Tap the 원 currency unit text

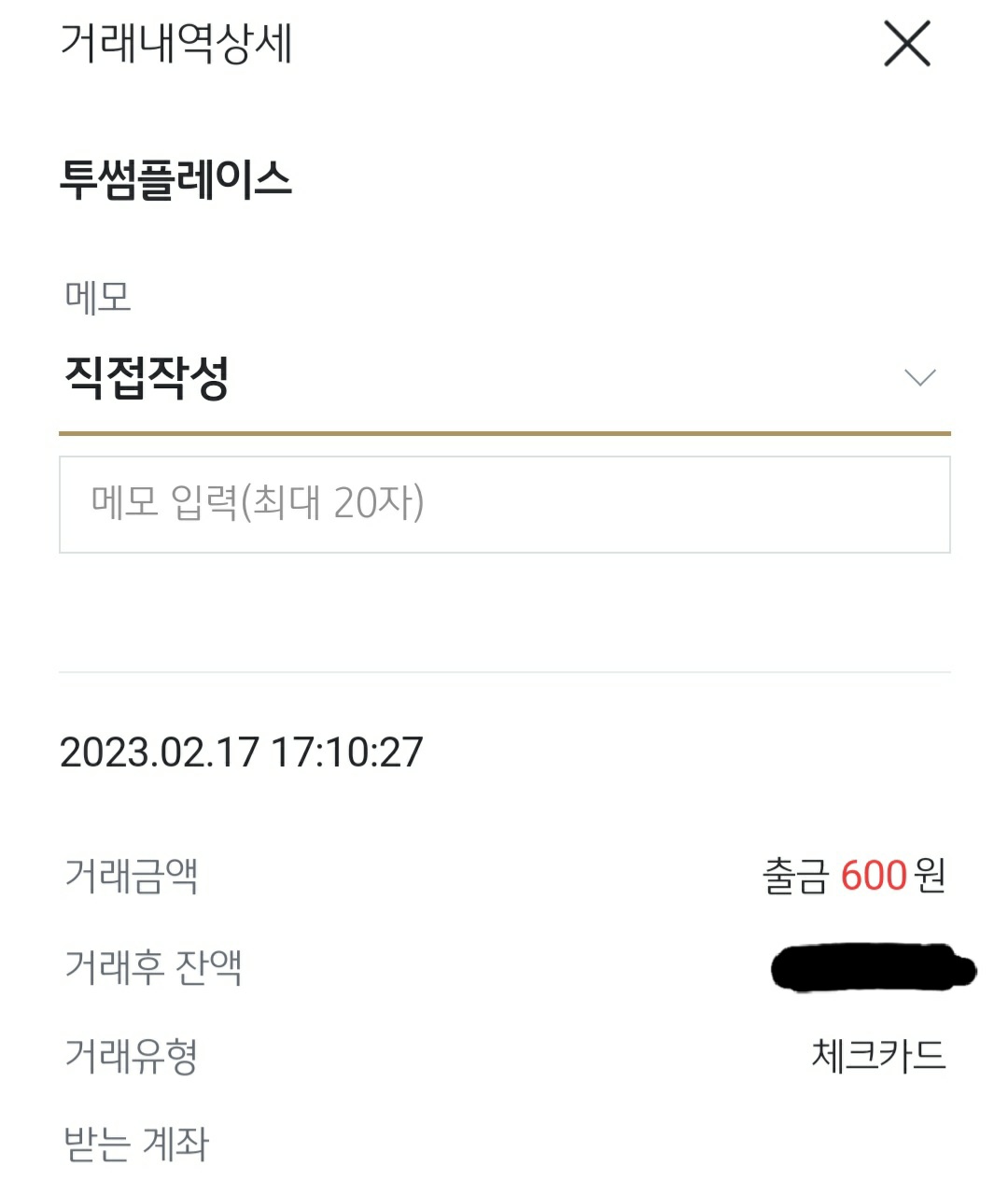[x=931, y=876]
